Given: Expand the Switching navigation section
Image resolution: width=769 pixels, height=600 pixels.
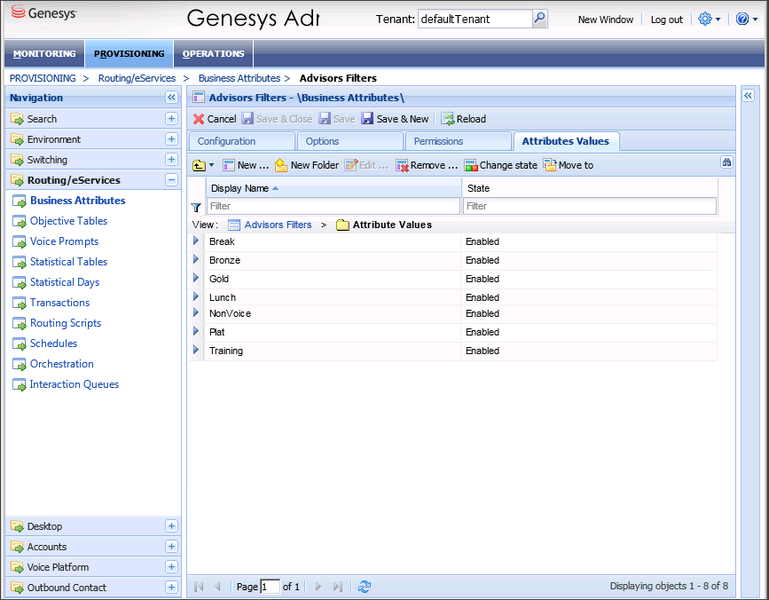Looking at the screenshot, I should (x=171, y=159).
